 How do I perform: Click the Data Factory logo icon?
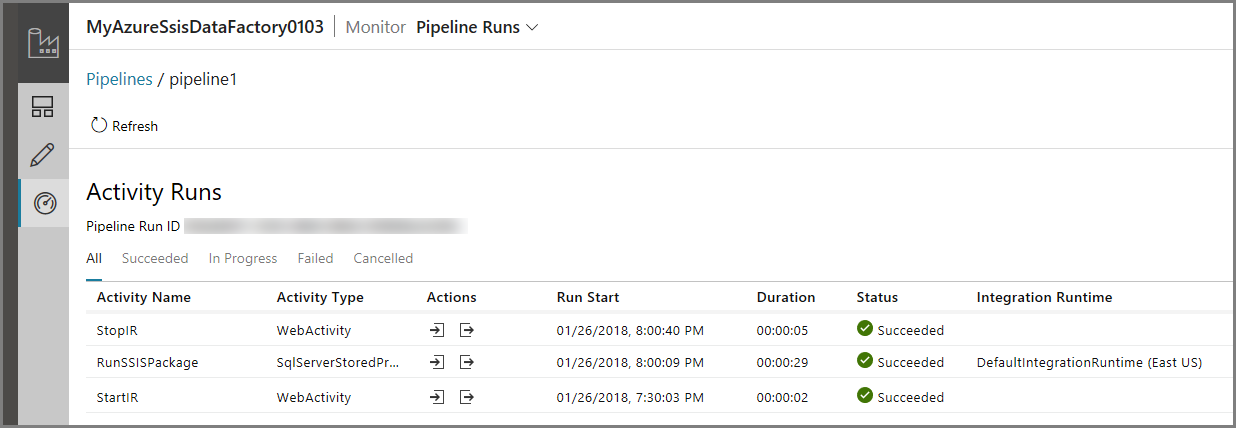pyautogui.click(x=43, y=43)
